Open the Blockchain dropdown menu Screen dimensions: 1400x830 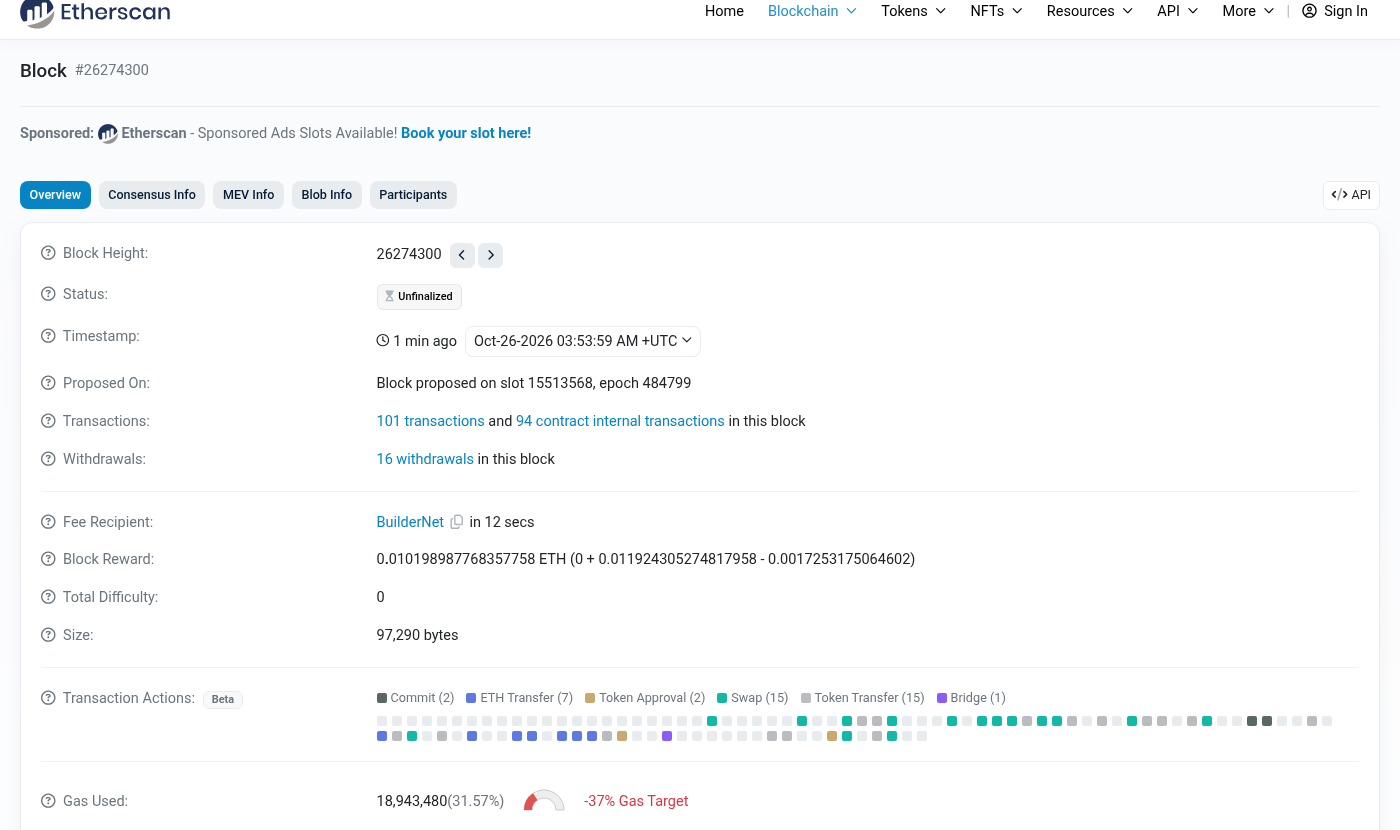point(812,11)
